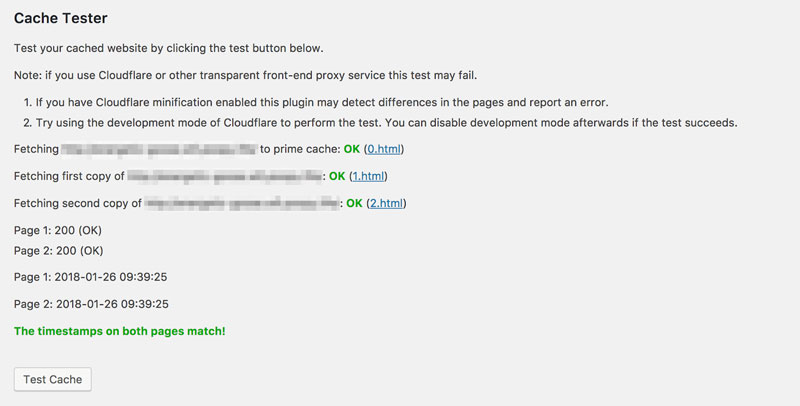800x406 pixels.
Task: Click the Page 2 timestamp line
Action: click(x=91, y=304)
